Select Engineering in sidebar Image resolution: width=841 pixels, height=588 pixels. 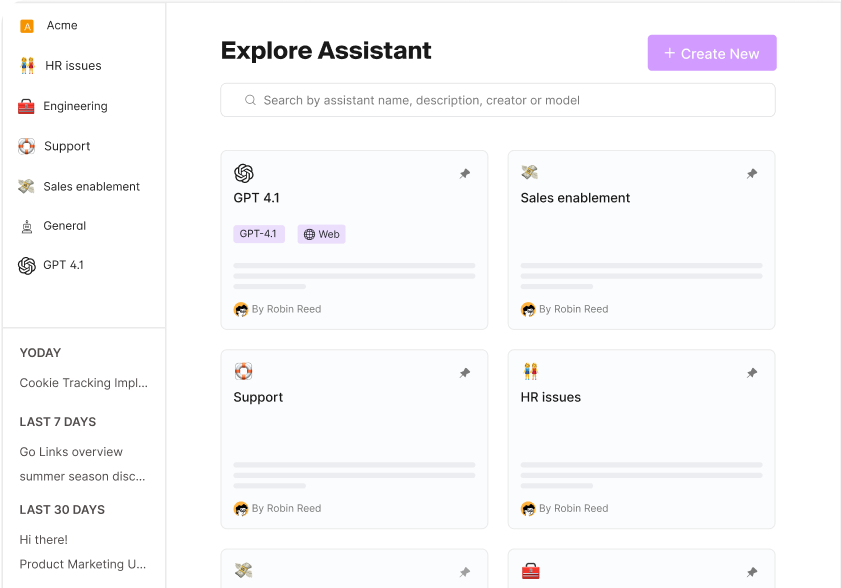(x=75, y=106)
